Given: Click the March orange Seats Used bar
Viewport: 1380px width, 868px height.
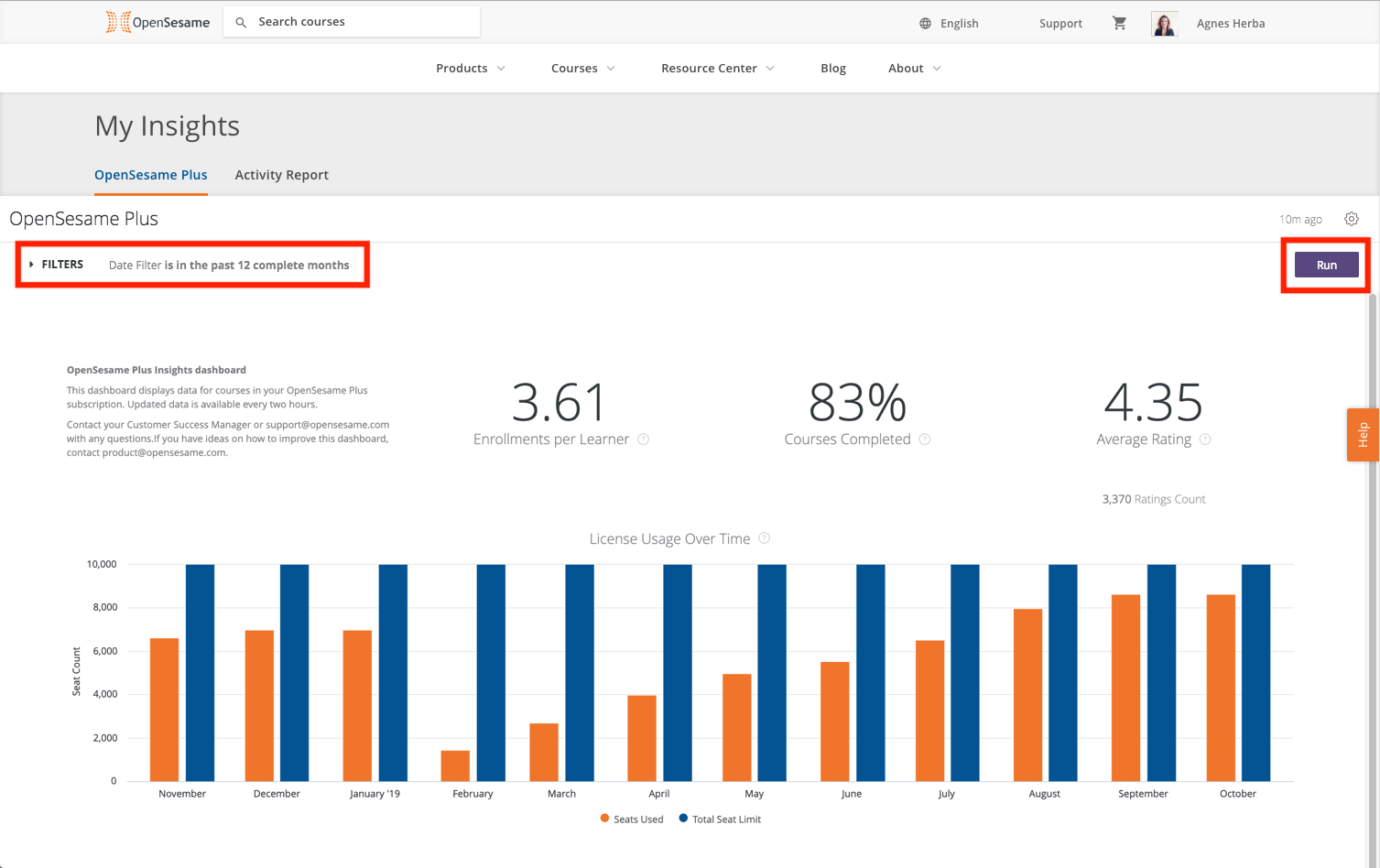Looking at the screenshot, I should click(544, 753).
